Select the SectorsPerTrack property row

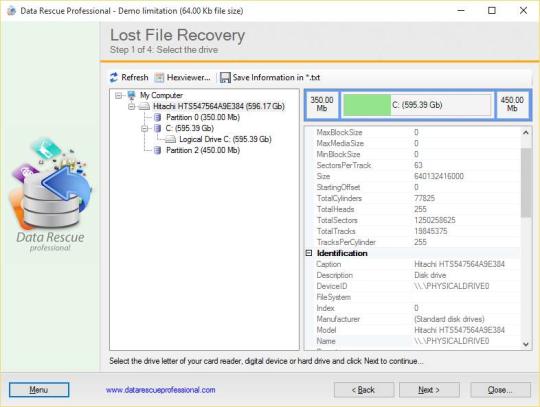413,165
